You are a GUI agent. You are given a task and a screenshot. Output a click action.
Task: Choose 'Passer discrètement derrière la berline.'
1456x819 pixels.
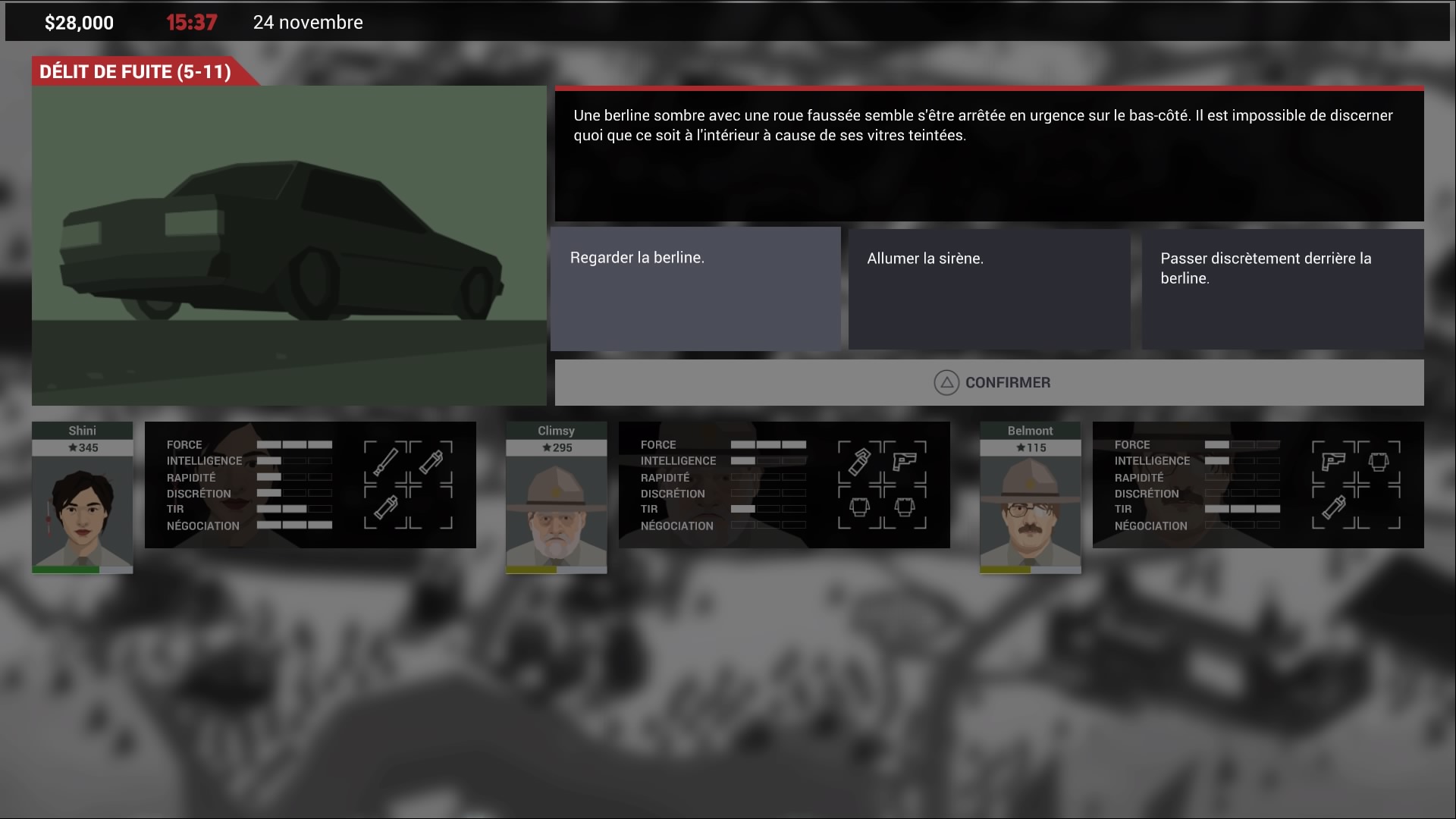[x=1282, y=289]
